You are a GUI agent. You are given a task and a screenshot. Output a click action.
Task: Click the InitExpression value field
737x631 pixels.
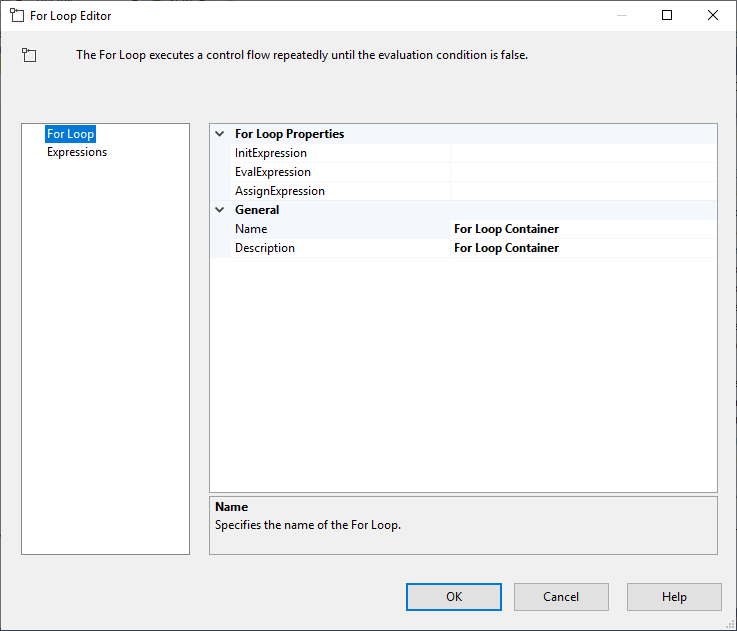(x=583, y=153)
